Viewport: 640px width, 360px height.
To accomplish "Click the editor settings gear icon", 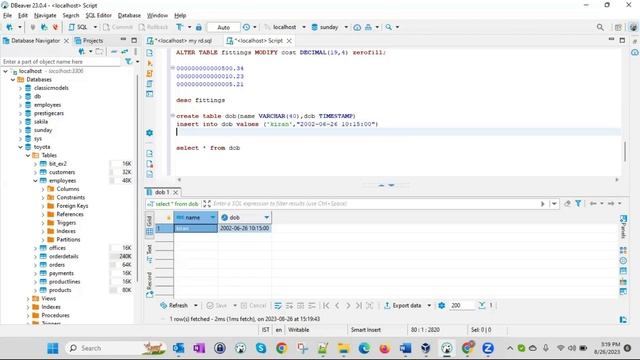I will coord(149,133).
